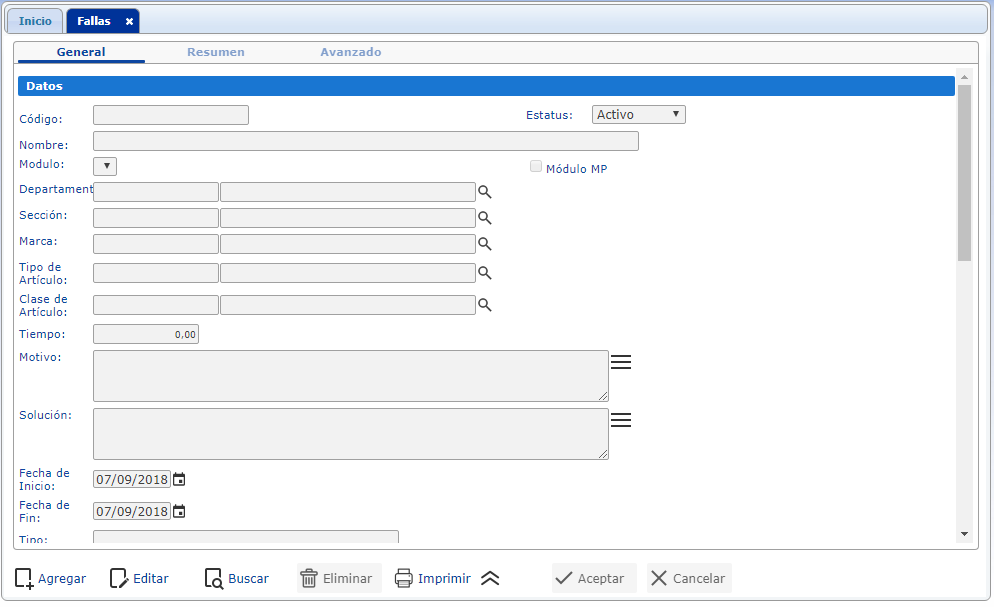This screenshot has height=607, width=994.
Task: Click the Nombre input field
Action: coord(365,141)
